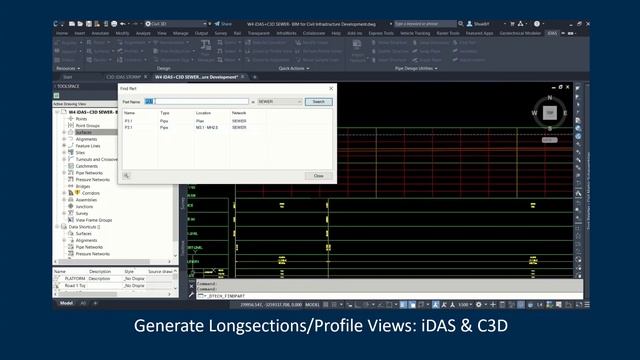Switch to the Start drawing tab
Screen dimensions: 640x360
68,77
